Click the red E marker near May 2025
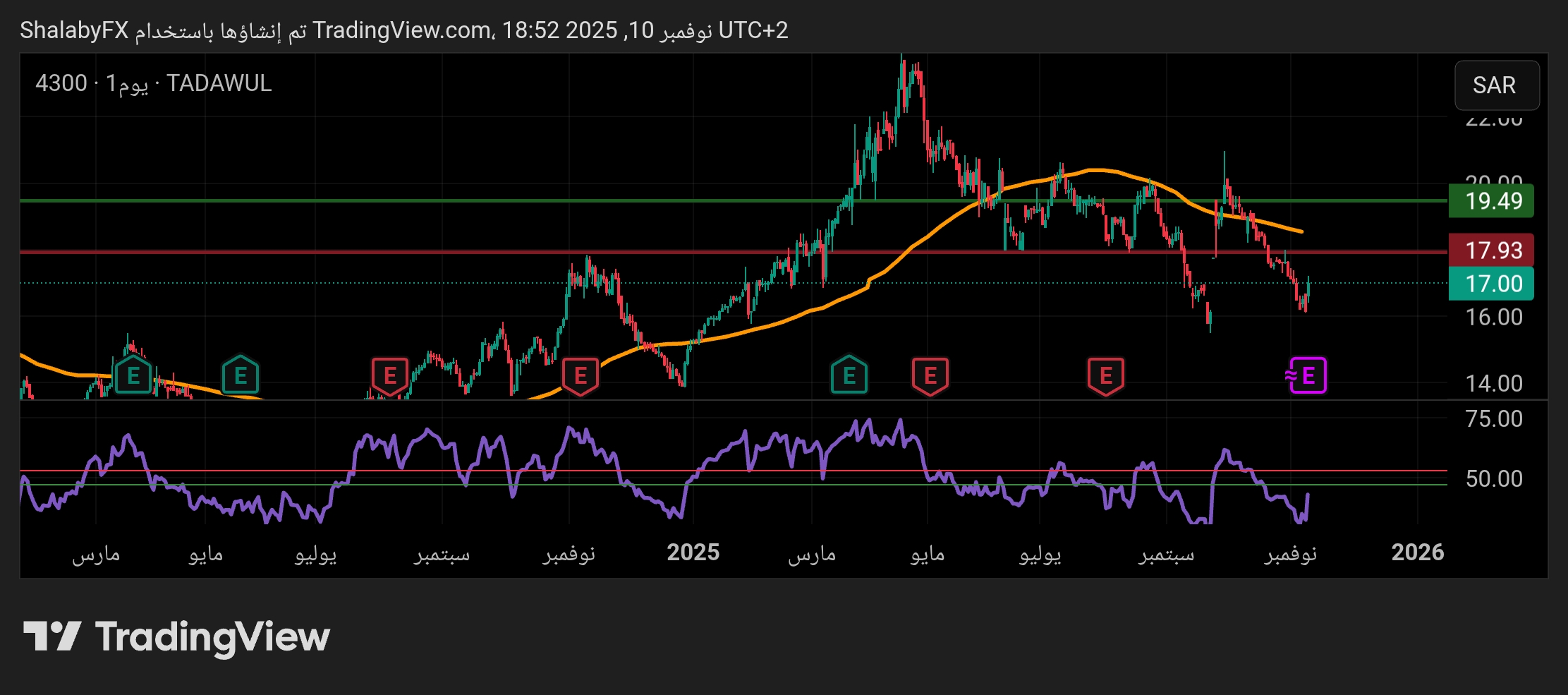 pyautogui.click(x=930, y=375)
